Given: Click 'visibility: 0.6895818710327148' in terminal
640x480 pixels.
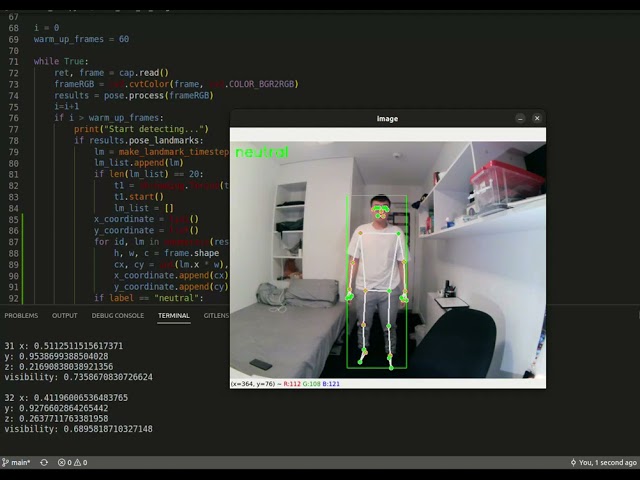Looking at the screenshot, I should [x=78, y=429].
